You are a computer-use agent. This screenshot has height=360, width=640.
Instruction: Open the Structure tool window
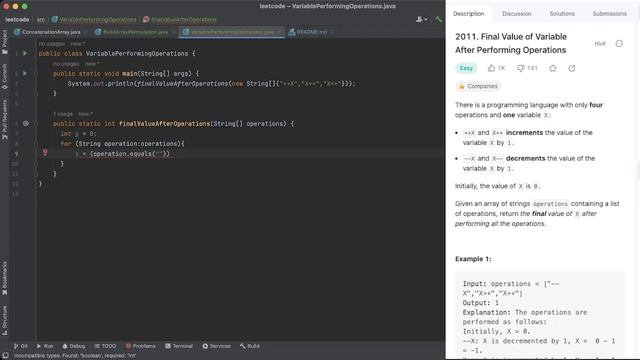[x=4, y=320]
